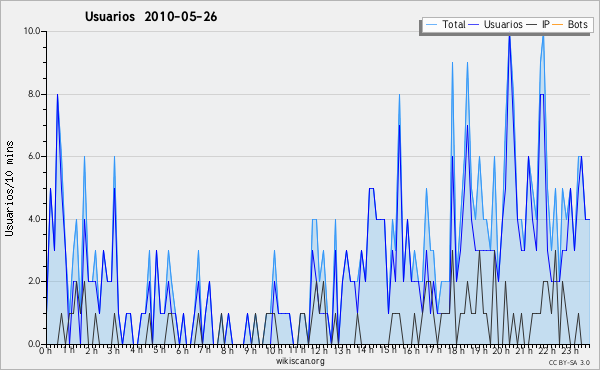Click the '5 h' x-axis label
The height and width of the screenshot is (370, 600).
(159, 350)
